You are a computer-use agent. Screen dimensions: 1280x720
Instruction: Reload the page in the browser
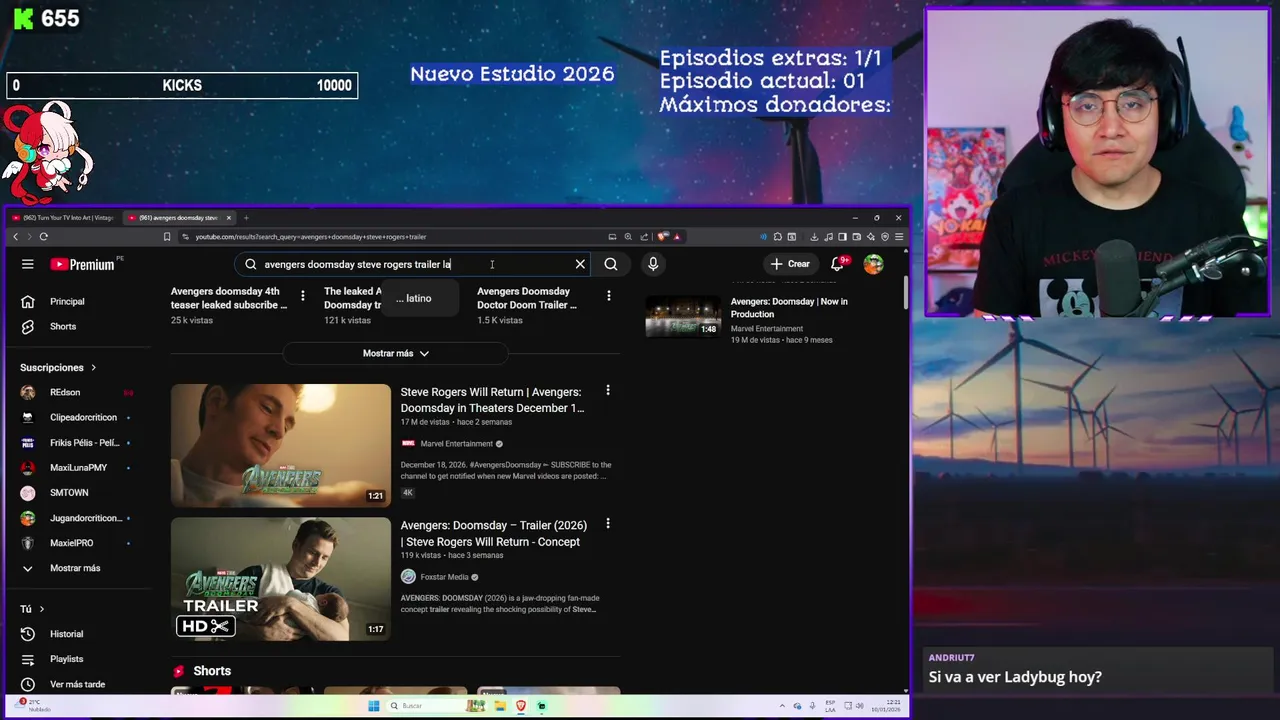(x=44, y=237)
